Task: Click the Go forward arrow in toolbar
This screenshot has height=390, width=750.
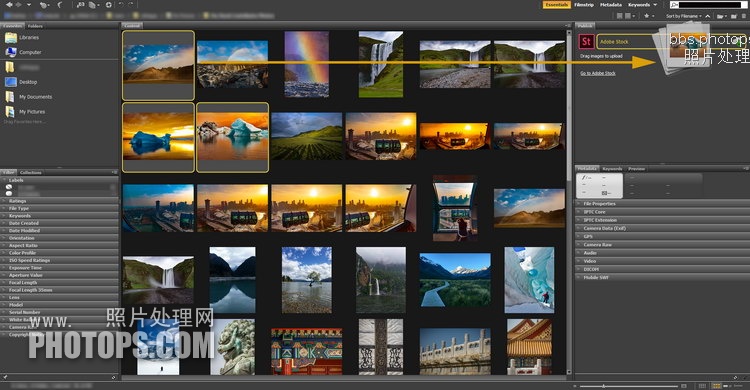Action: point(19,5)
